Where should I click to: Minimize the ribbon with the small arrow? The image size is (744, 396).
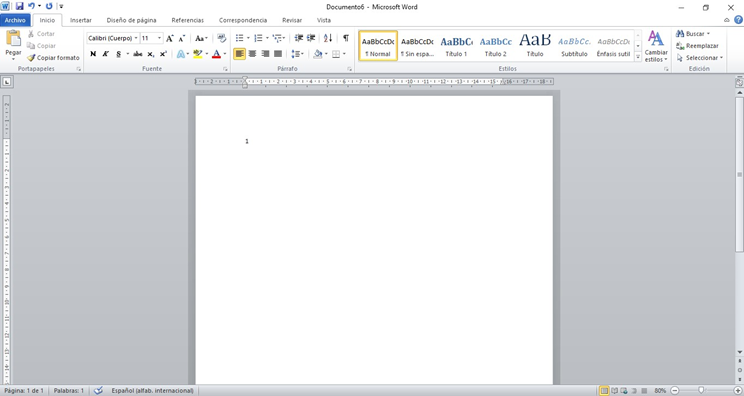coord(726,20)
